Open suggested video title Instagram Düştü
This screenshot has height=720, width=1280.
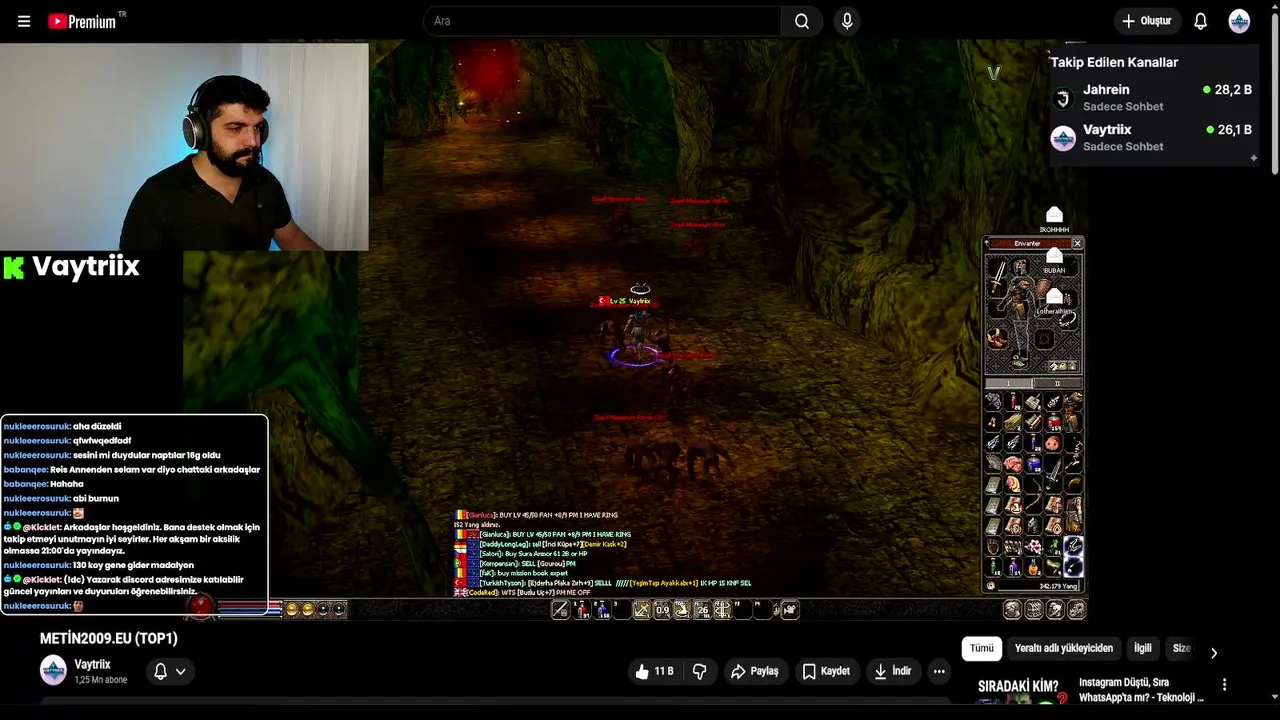point(1141,690)
